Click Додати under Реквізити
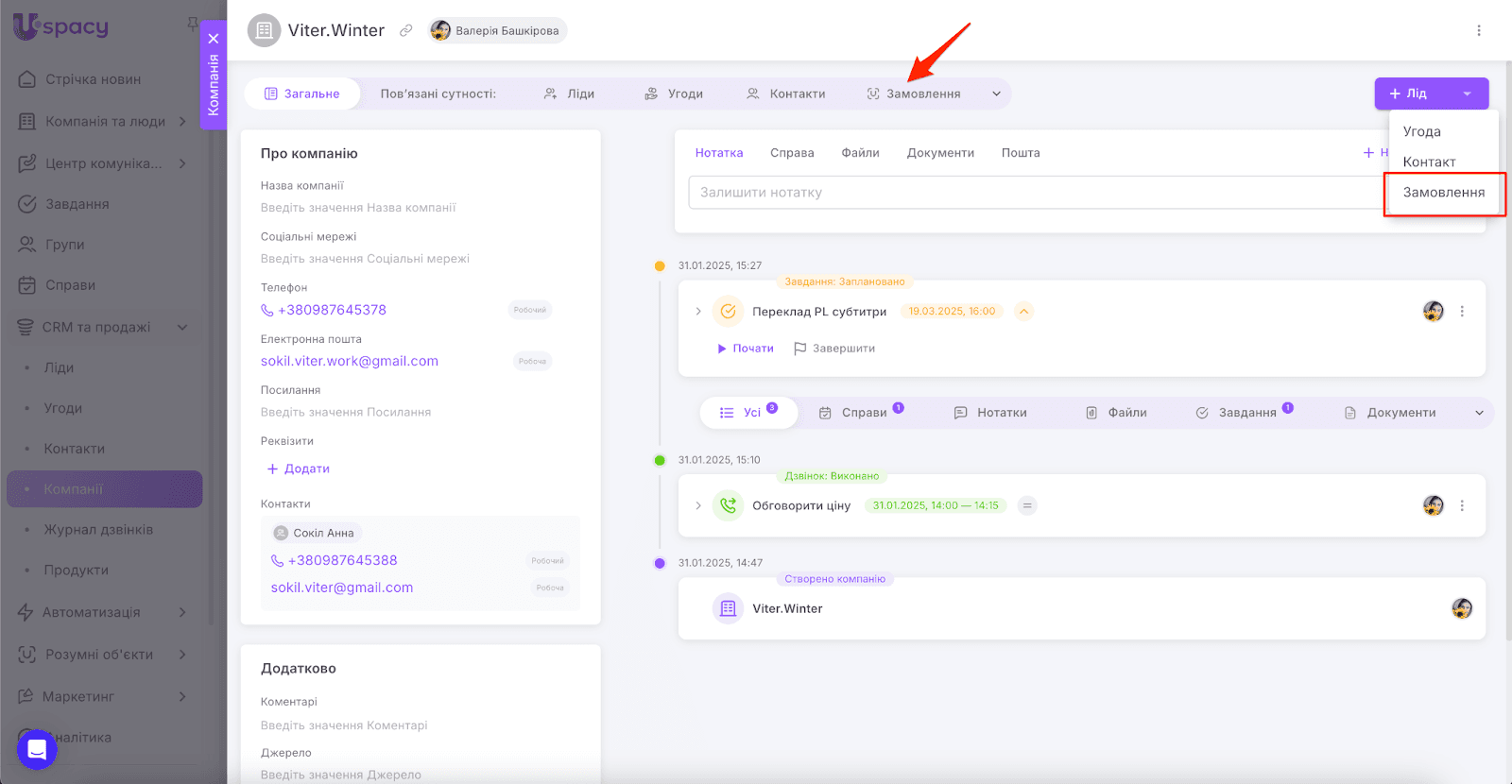This screenshot has height=784, width=1512. tap(298, 469)
